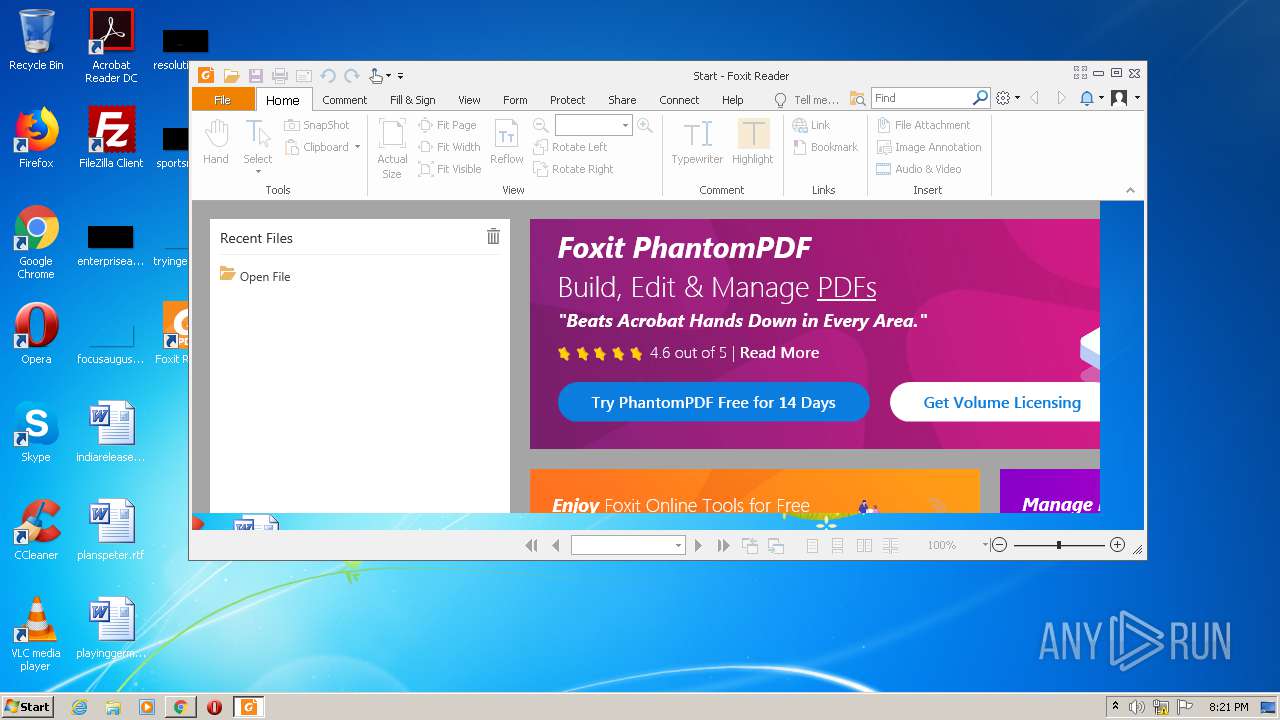Viewport: 1280px width, 720px height.
Task: Click the zoom in plus button in status bar
Action: 1117,545
